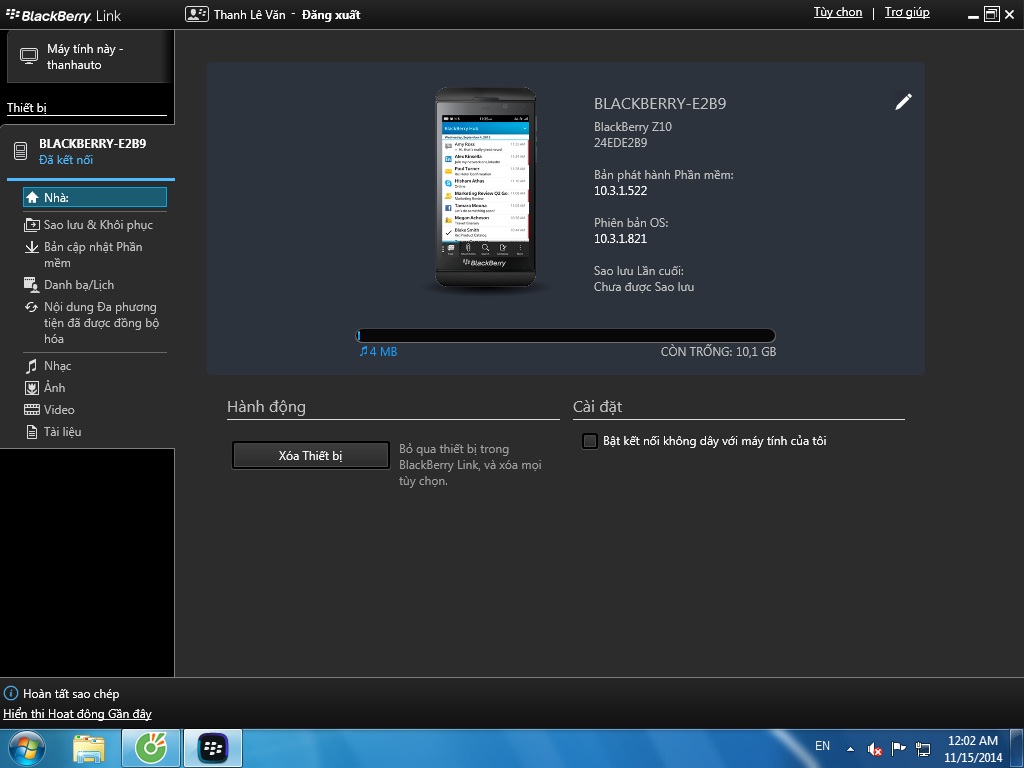Click the 4 MB music storage label
Viewport: 1024px width, 768px height.
(x=378, y=351)
